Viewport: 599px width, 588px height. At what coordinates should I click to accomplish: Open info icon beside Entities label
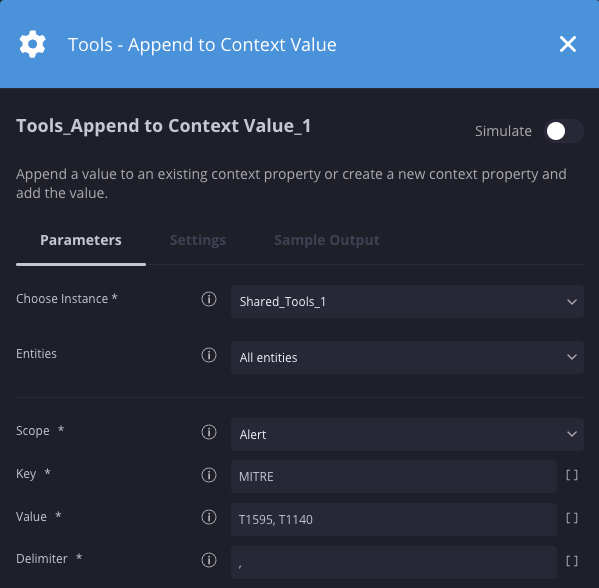[x=209, y=355]
